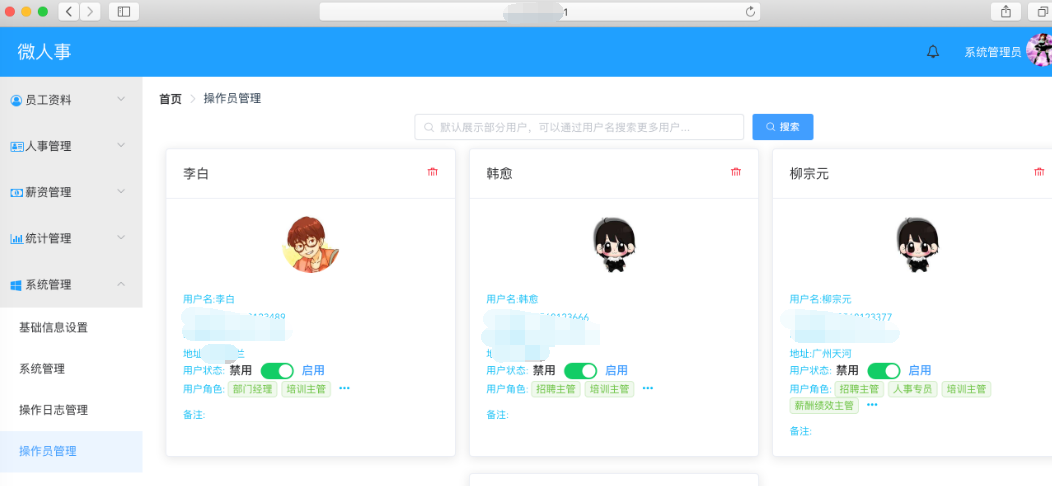Click the notification bell icon
Screen dimensions: 1052x486
933,52
